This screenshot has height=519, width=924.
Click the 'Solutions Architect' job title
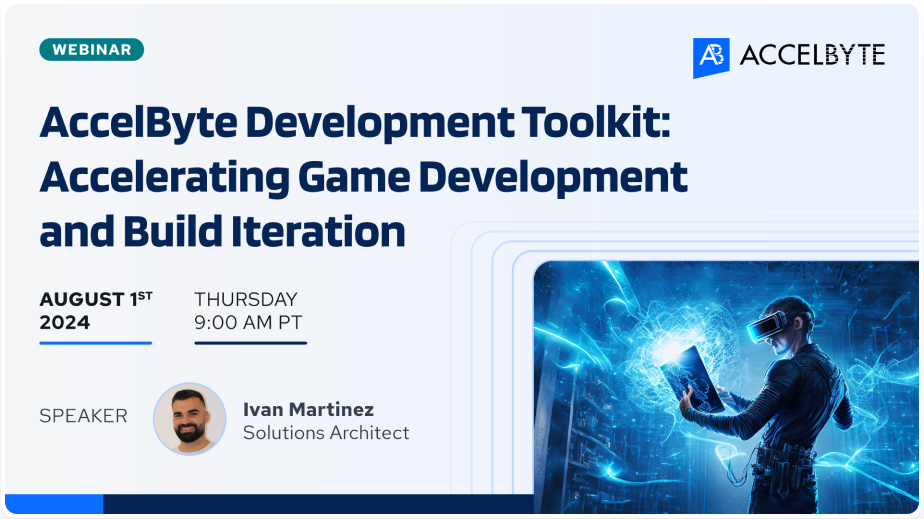(x=326, y=433)
